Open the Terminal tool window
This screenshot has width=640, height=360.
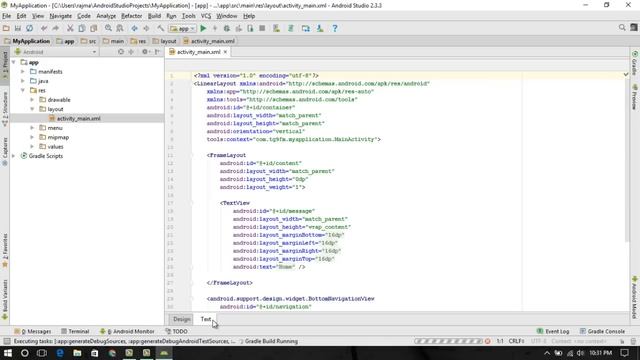[75, 331]
